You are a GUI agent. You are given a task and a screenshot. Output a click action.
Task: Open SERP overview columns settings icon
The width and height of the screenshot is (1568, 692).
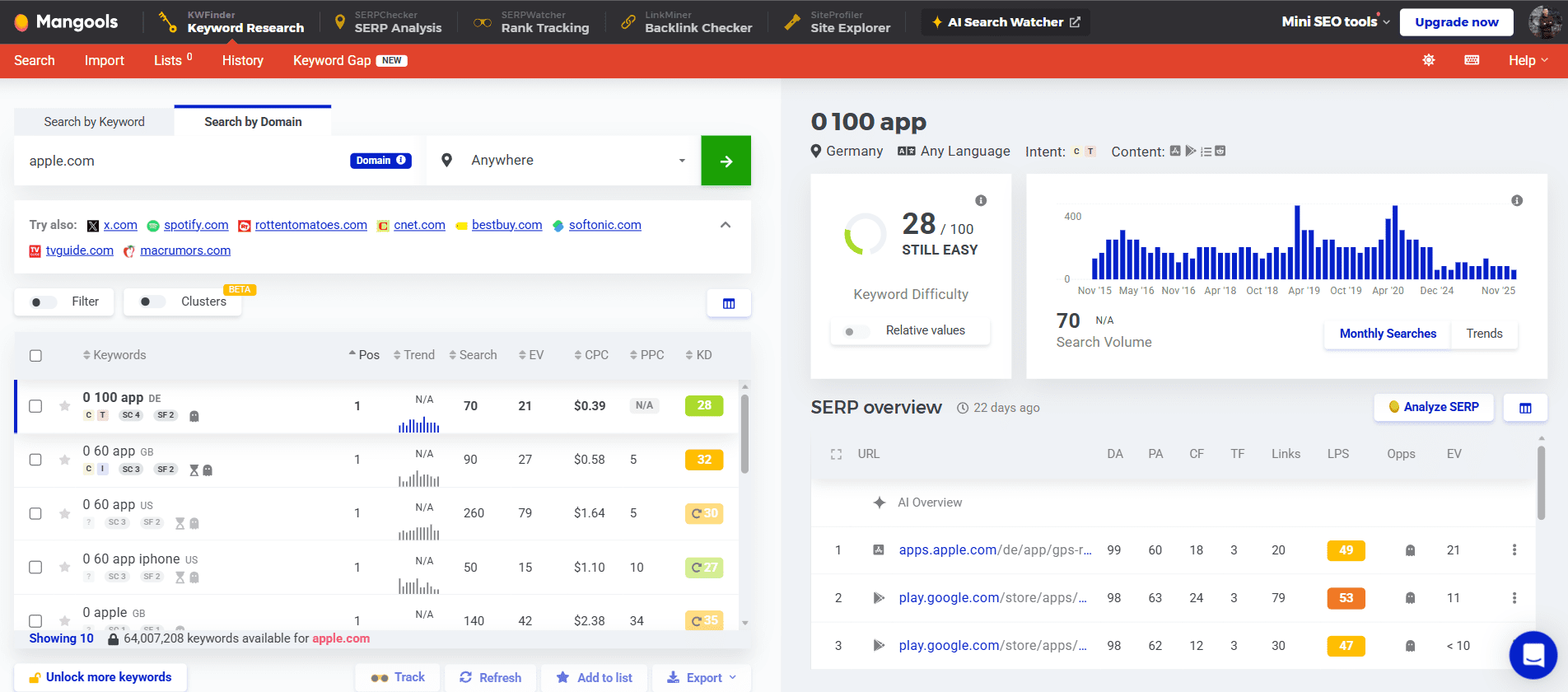1525,408
